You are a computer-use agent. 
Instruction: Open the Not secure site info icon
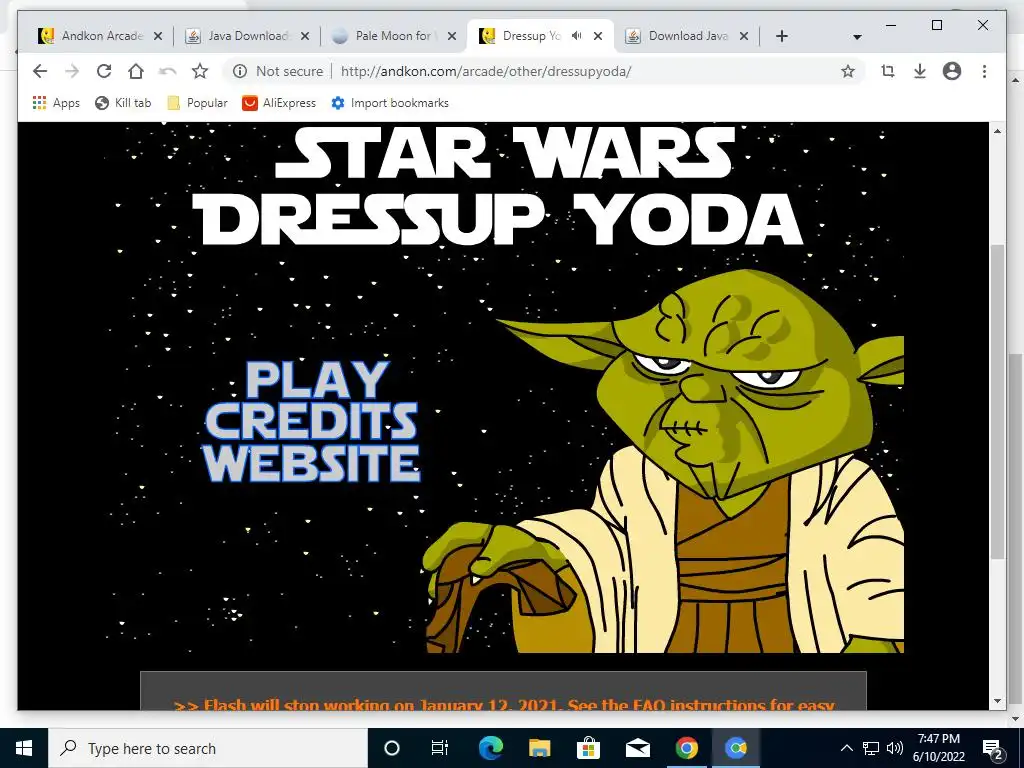tap(240, 71)
